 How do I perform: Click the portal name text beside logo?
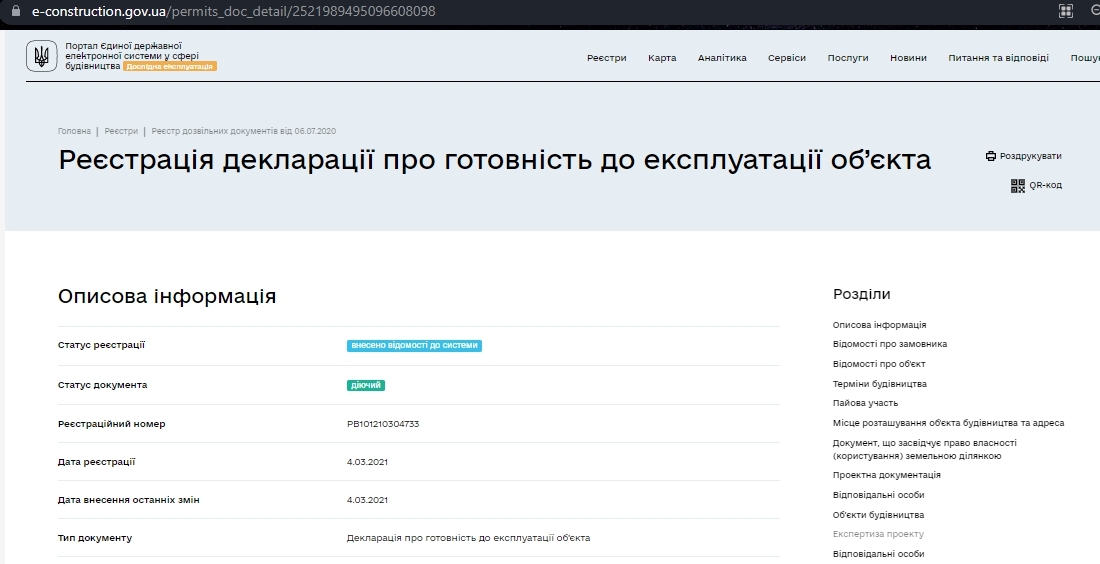click(132, 55)
